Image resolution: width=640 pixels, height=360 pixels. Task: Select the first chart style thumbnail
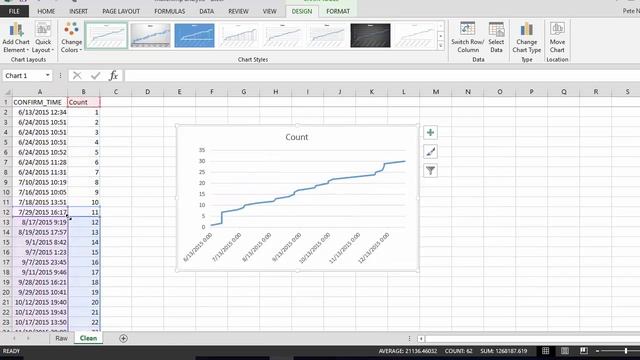(x=106, y=36)
